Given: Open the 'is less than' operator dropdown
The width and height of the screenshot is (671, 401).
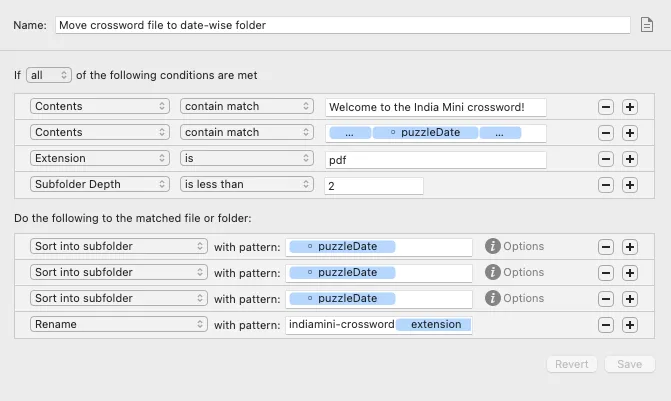Looking at the screenshot, I should click(x=246, y=184).
